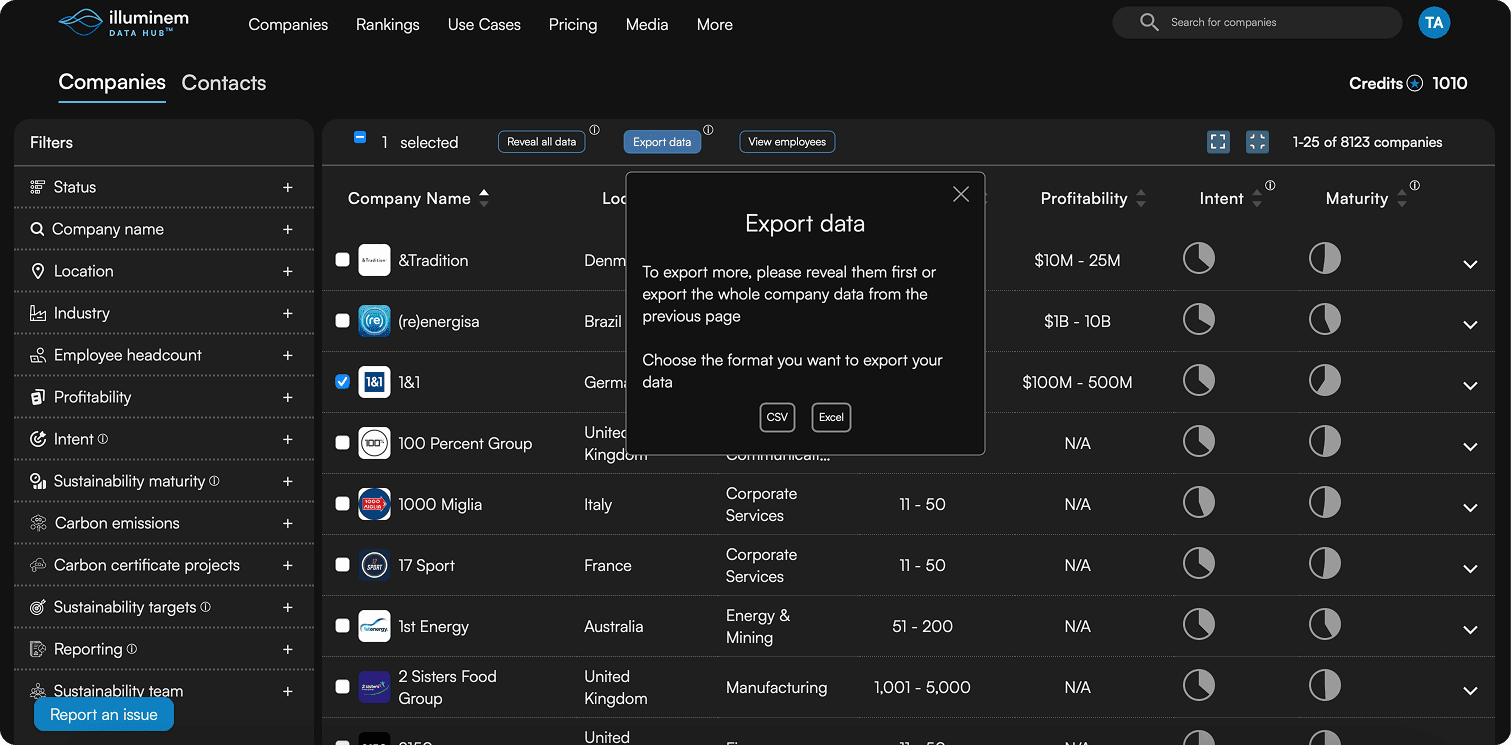Sort by Profitability column
This screenshot has height=745, width=1511.
click(x=1141, y=198)
